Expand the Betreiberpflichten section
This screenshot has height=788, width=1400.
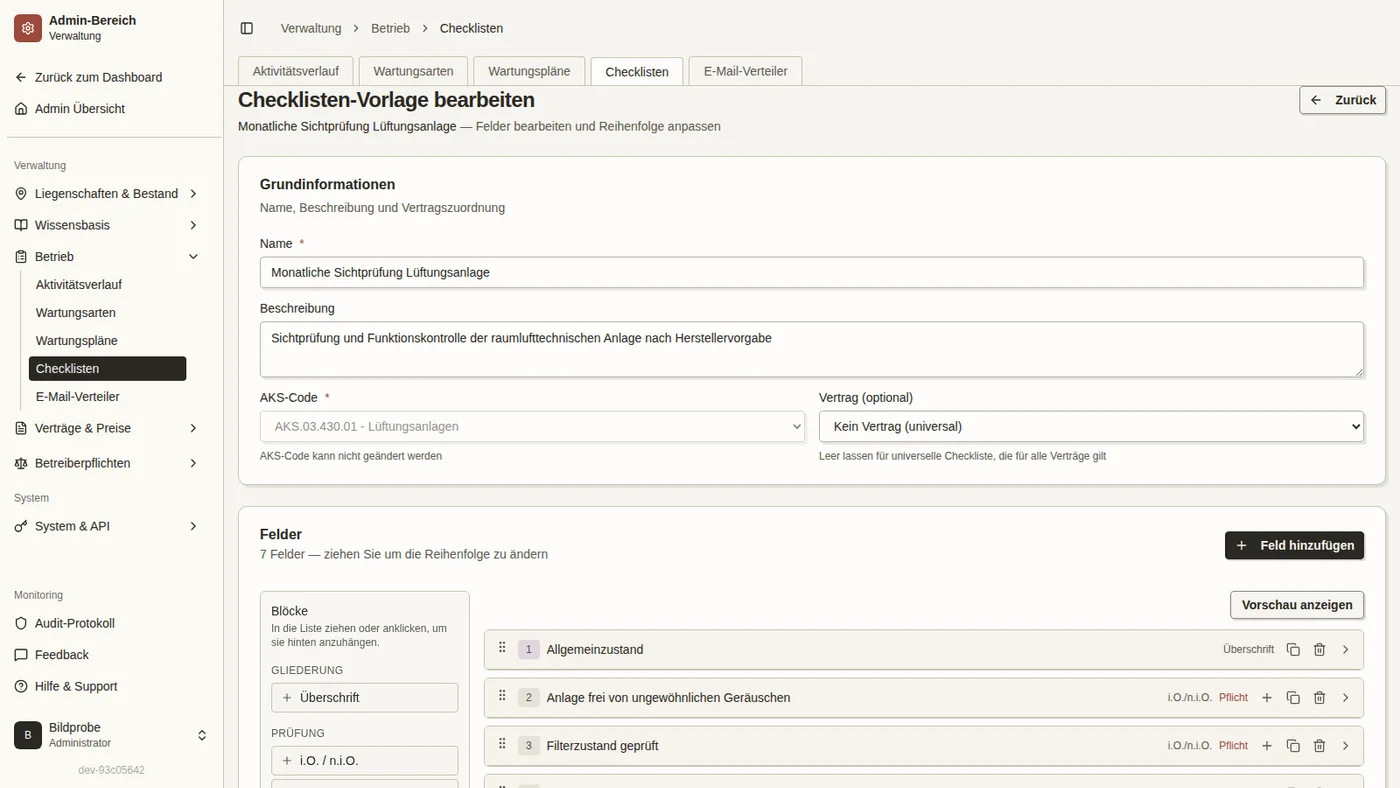[107, 463]
